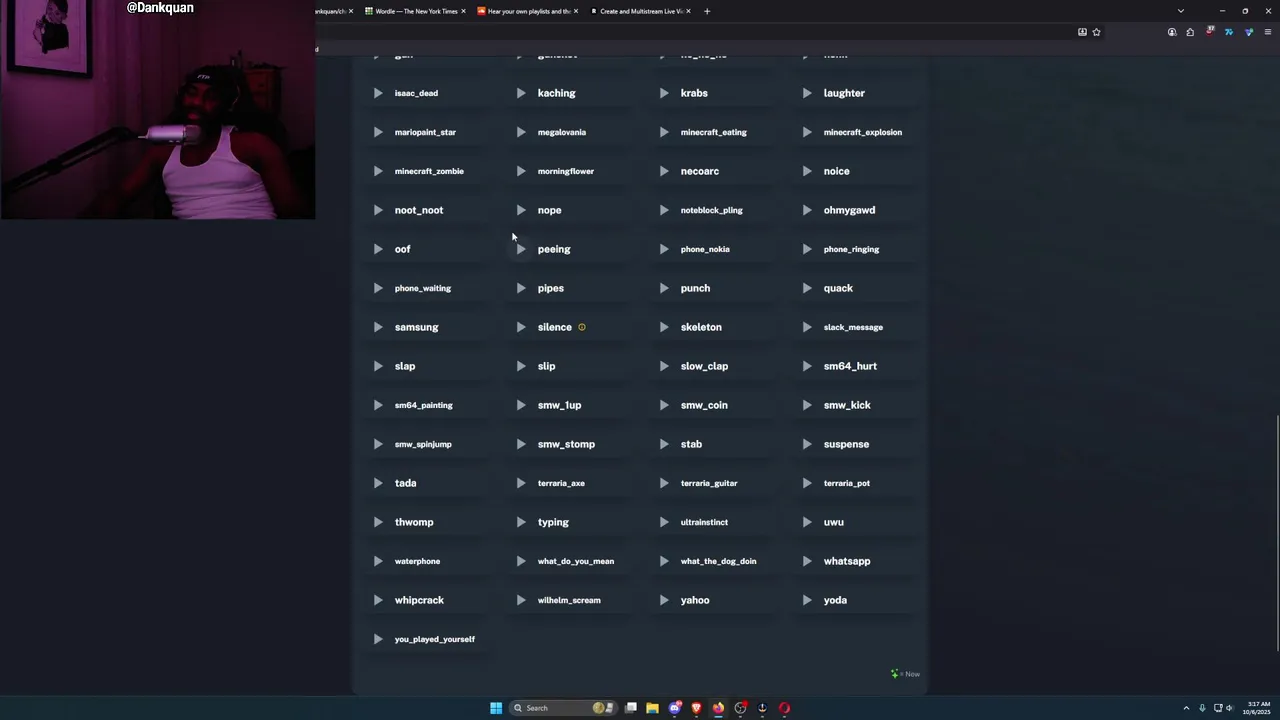Show hidden system tray icons
Screen dimensions: 1280x720
1186,708
